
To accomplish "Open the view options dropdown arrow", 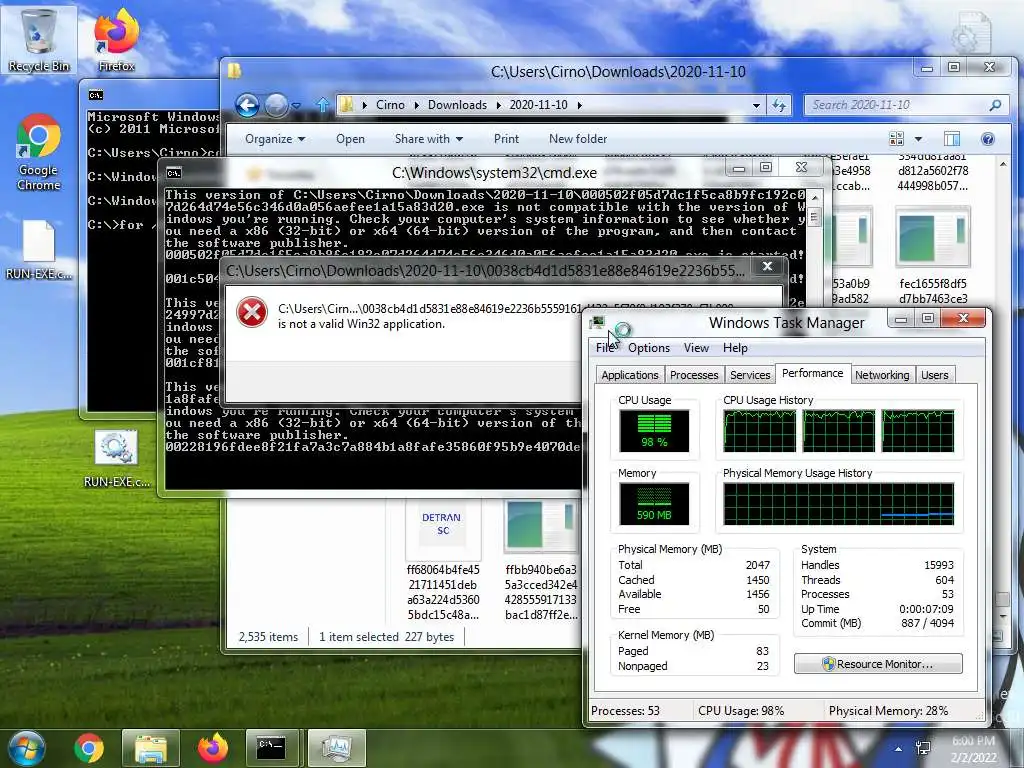I will coord(918,138).
